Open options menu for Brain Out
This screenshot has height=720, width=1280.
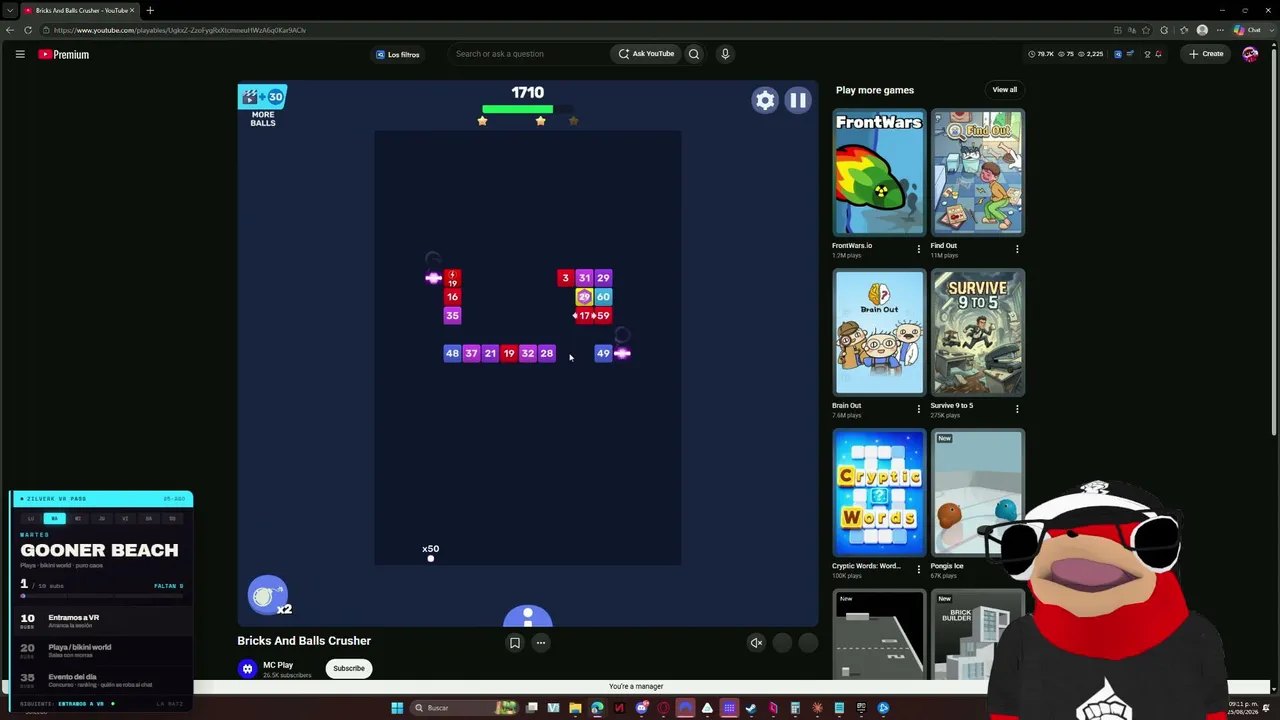[919, 409]
